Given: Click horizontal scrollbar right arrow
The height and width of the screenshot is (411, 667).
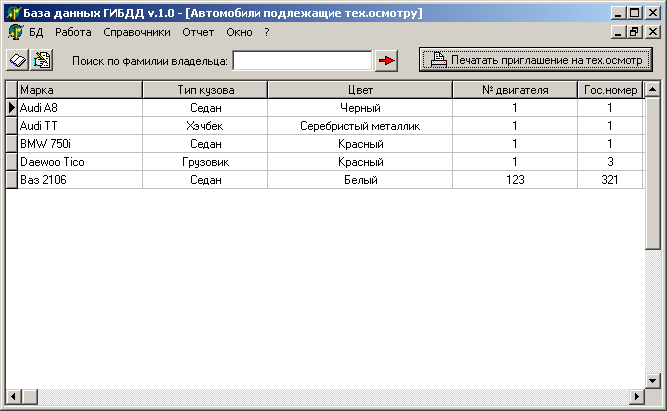Looking at the screenshot, I should tap(637, 397).
